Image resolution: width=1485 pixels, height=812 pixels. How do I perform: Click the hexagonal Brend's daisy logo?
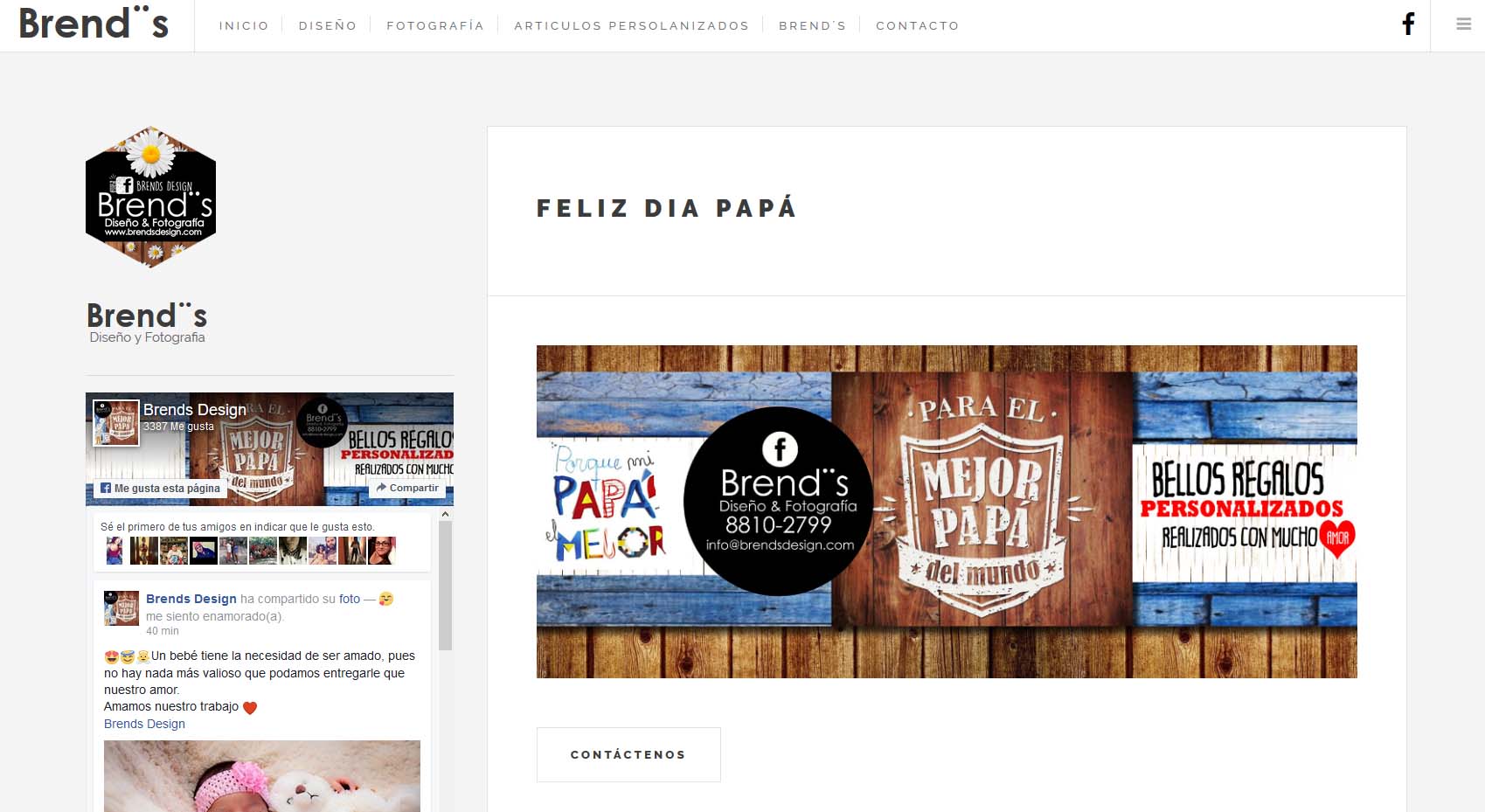click(150, 197)
